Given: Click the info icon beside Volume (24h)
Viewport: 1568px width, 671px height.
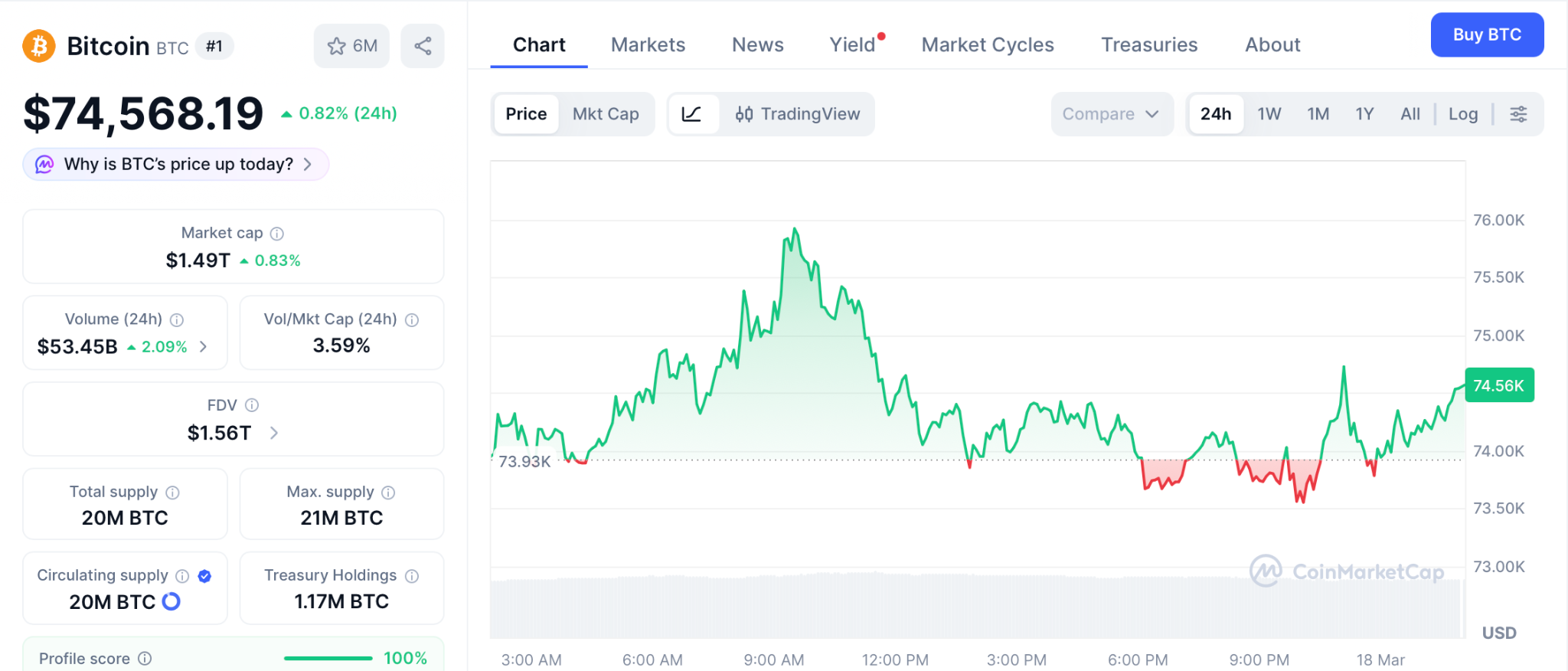Looking at the screenshot, I should [x=177, y=319].
